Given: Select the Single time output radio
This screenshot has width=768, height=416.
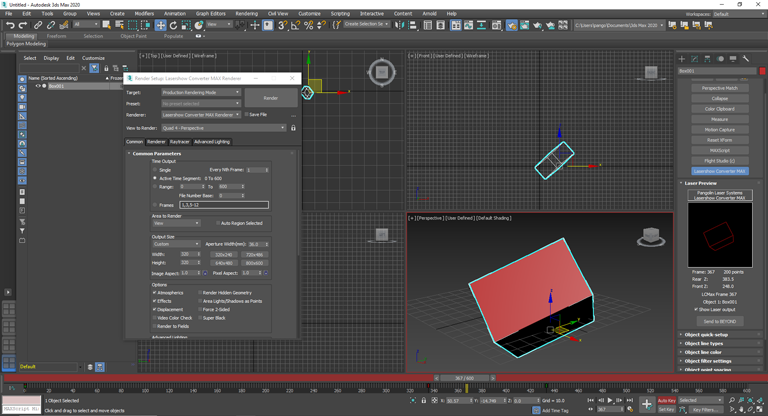Looking at the screenshot, I should (x=155, y=170).
